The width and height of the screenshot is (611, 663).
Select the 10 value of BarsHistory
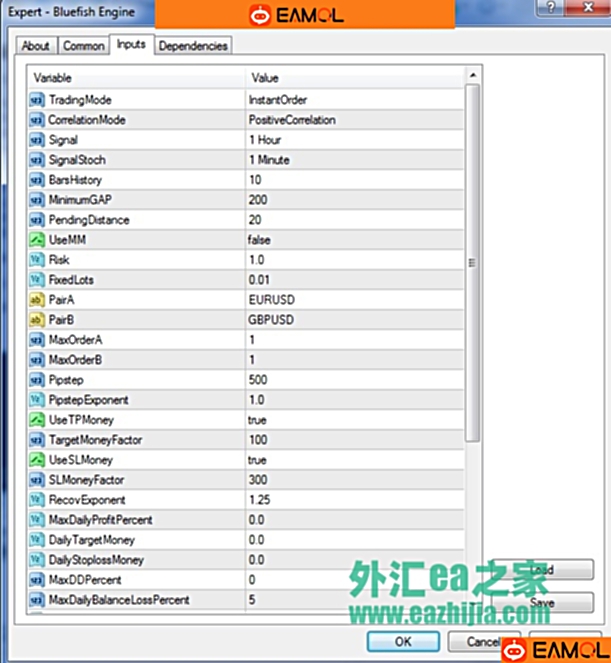pyautogui.click(x=255, y=180)
